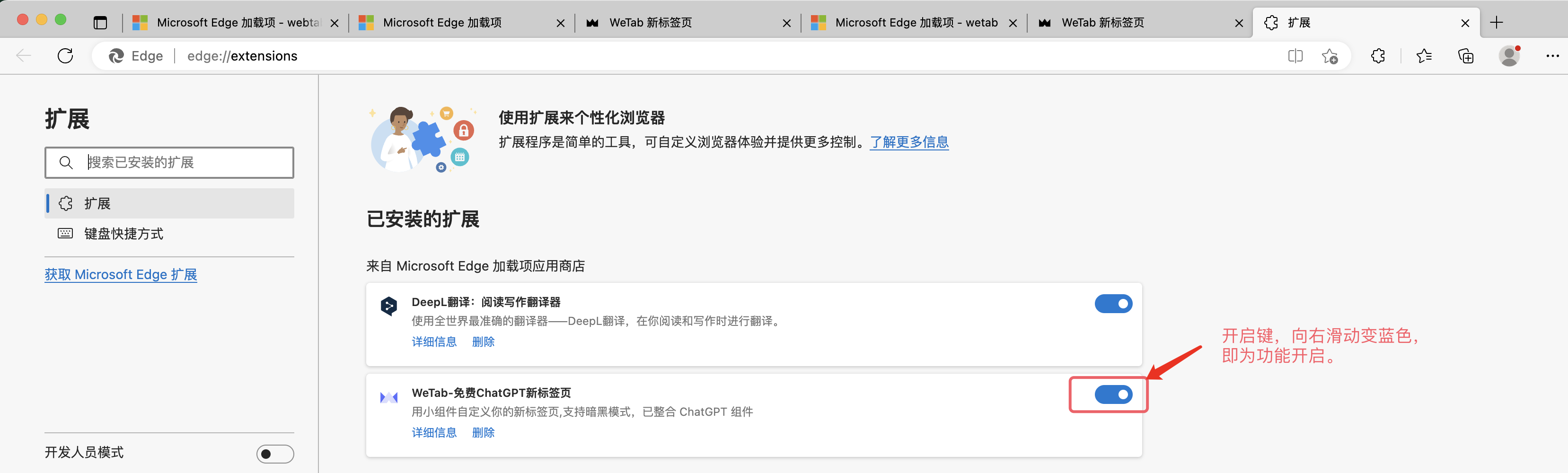The width and height of the screenshot is (1568, 473).
Task: Select 键盘快捷方式 in the sidebar
Action: click(123, 234)
